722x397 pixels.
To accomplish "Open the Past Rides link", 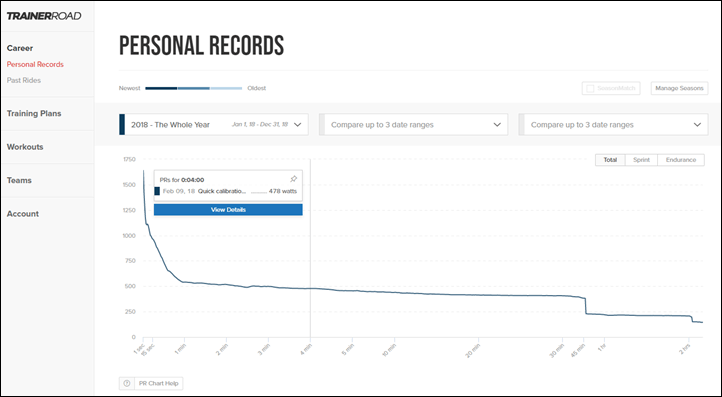I will [23, 80].
